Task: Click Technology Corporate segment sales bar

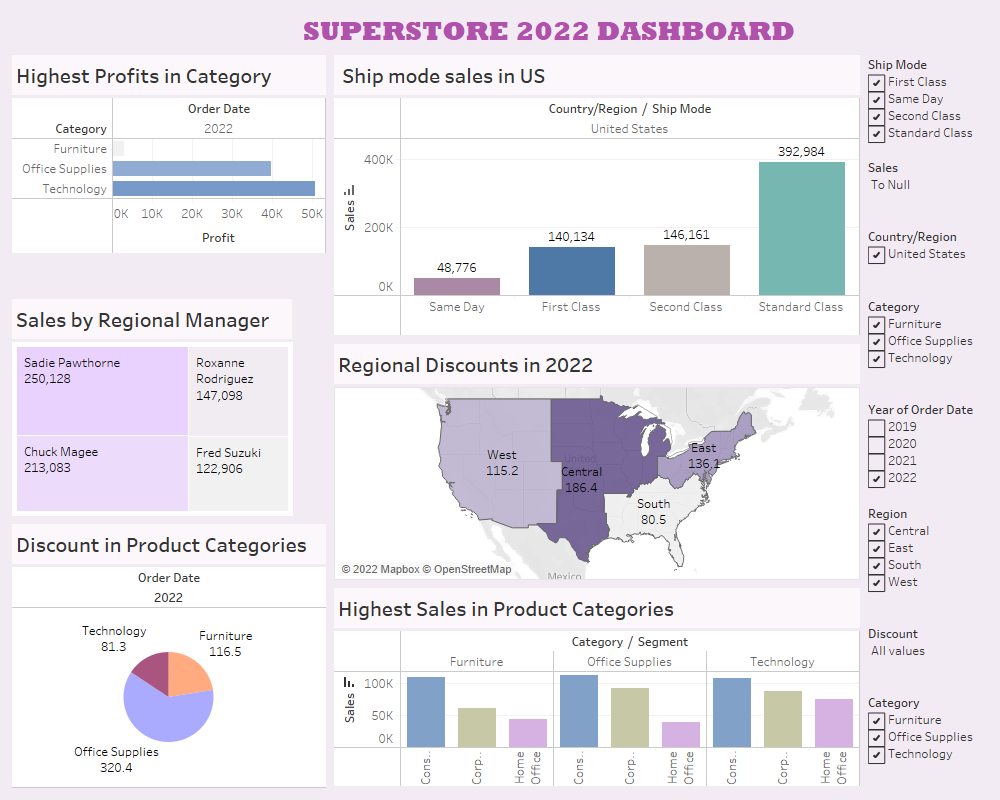Action: (783, 719)
